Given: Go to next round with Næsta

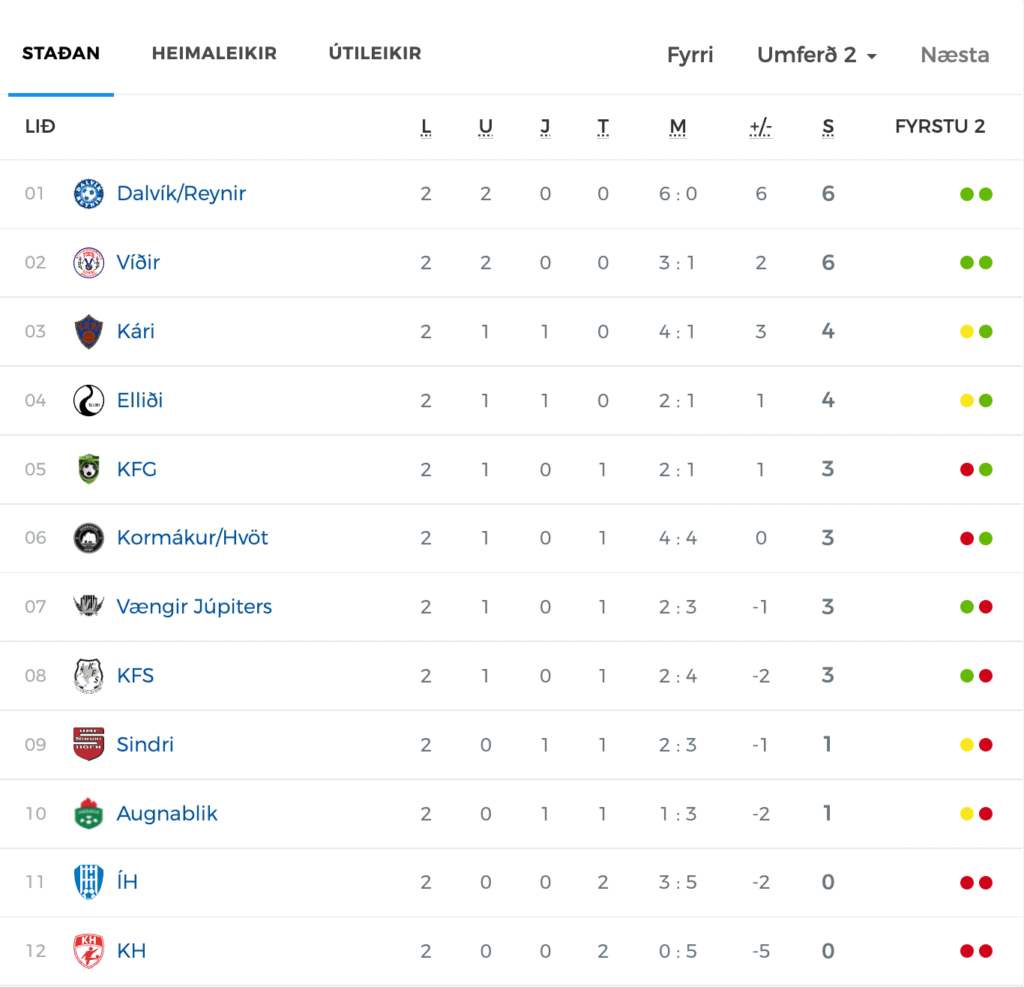Looking at the screenshot, I should coord(955,55).
